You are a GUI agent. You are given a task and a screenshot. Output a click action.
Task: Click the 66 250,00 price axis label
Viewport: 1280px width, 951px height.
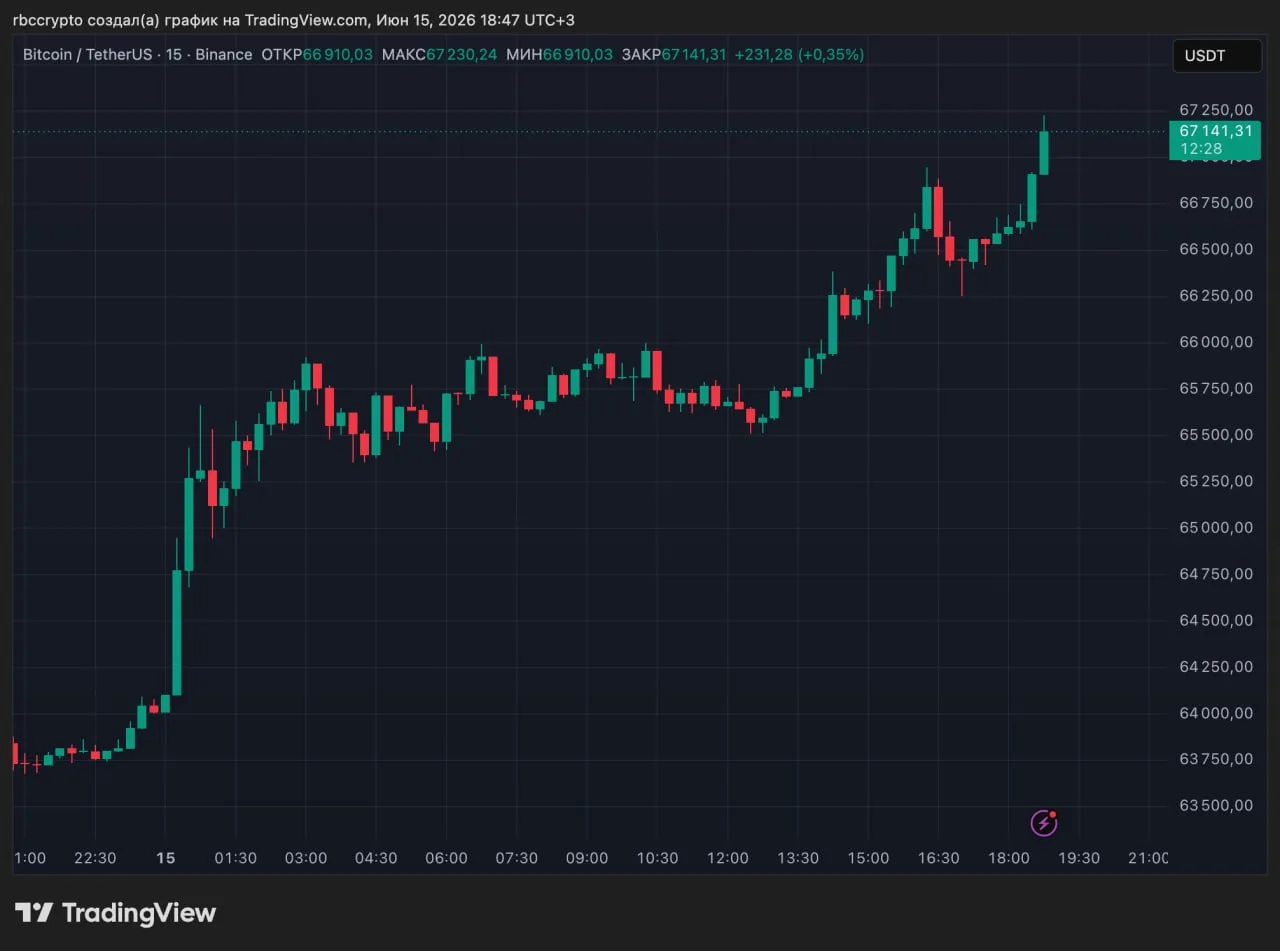(x=1215, y=296)
